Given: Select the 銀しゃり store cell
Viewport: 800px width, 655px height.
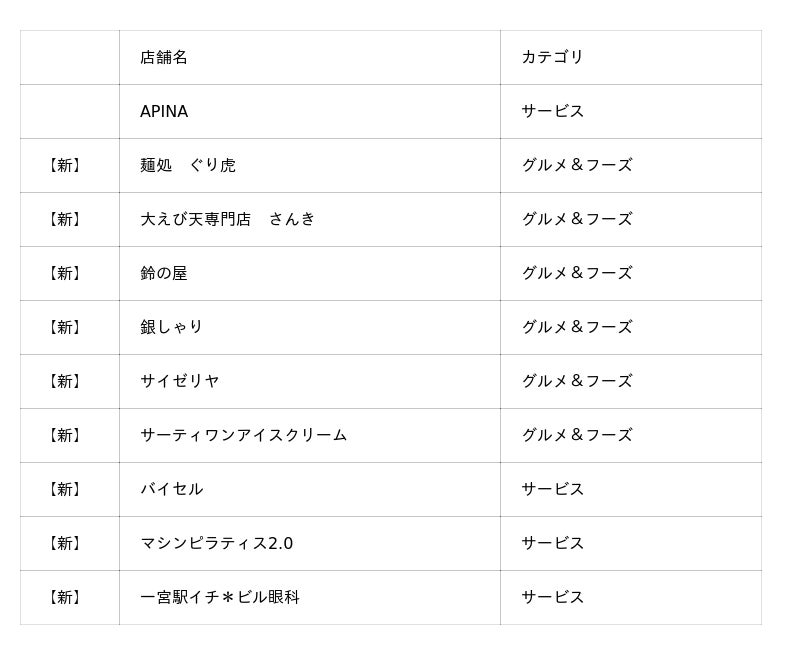Looking at the screenshot, I should (x=172, y=327).
